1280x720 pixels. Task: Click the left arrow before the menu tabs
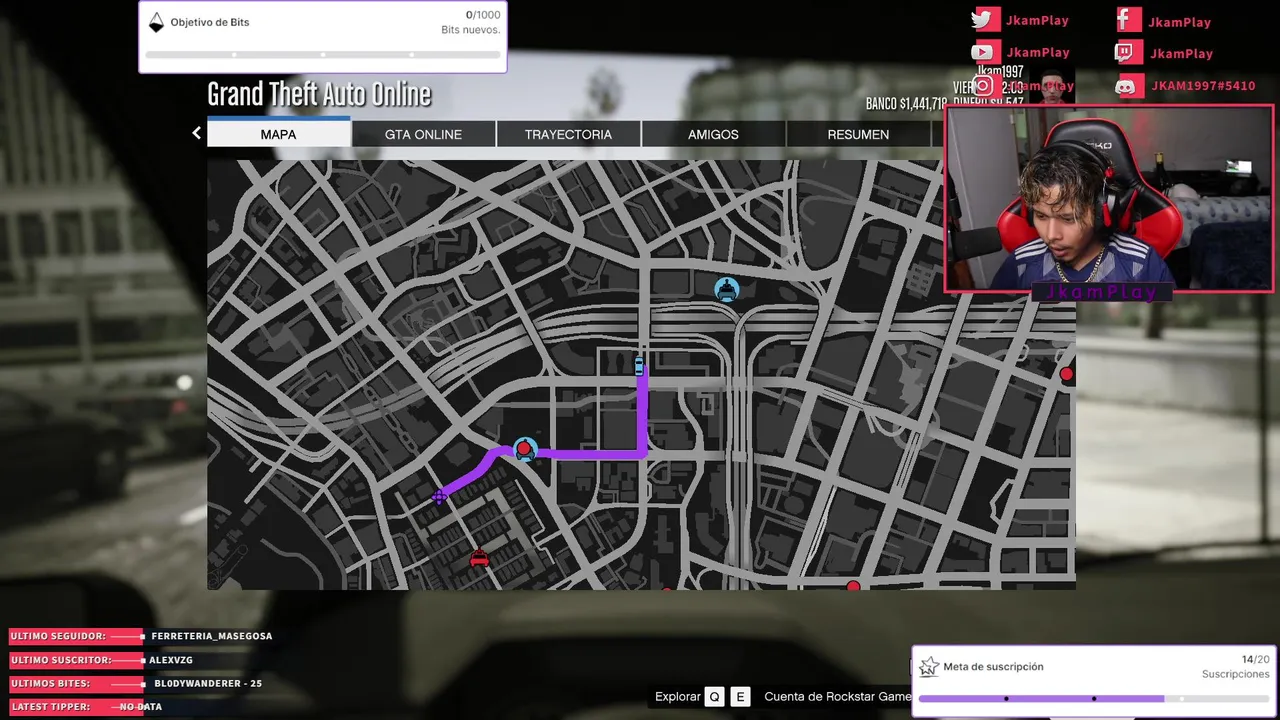pyautogui.click(x=196, y=133)
